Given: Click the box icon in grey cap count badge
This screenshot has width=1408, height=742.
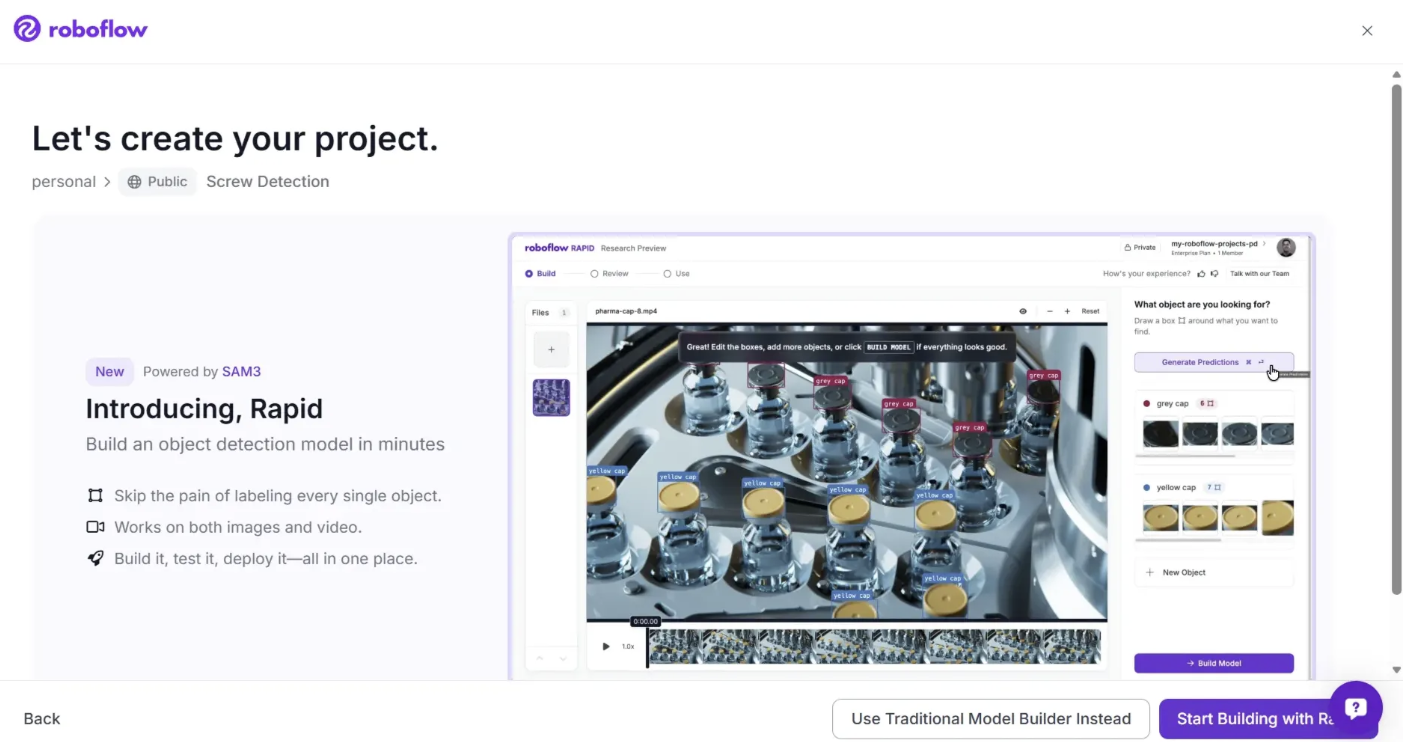Looking at the screenshot, I should click(1210, 404).
